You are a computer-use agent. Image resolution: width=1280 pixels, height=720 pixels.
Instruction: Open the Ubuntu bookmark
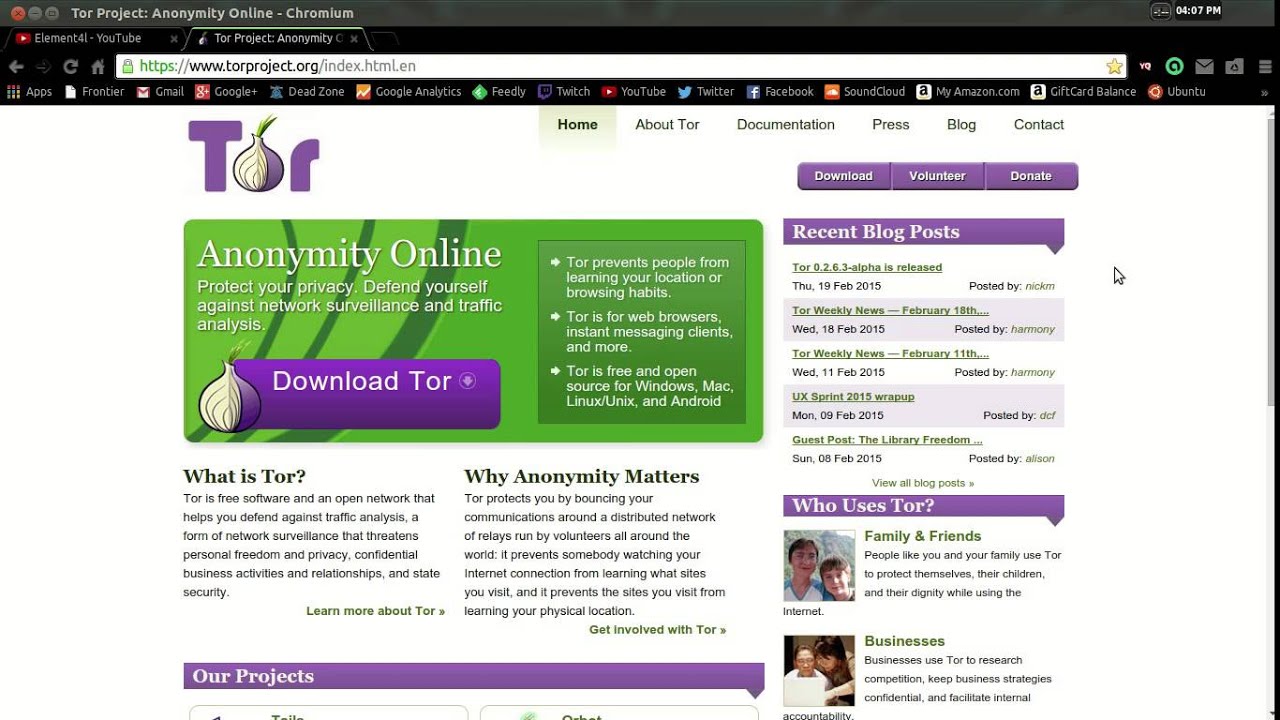1177,91
